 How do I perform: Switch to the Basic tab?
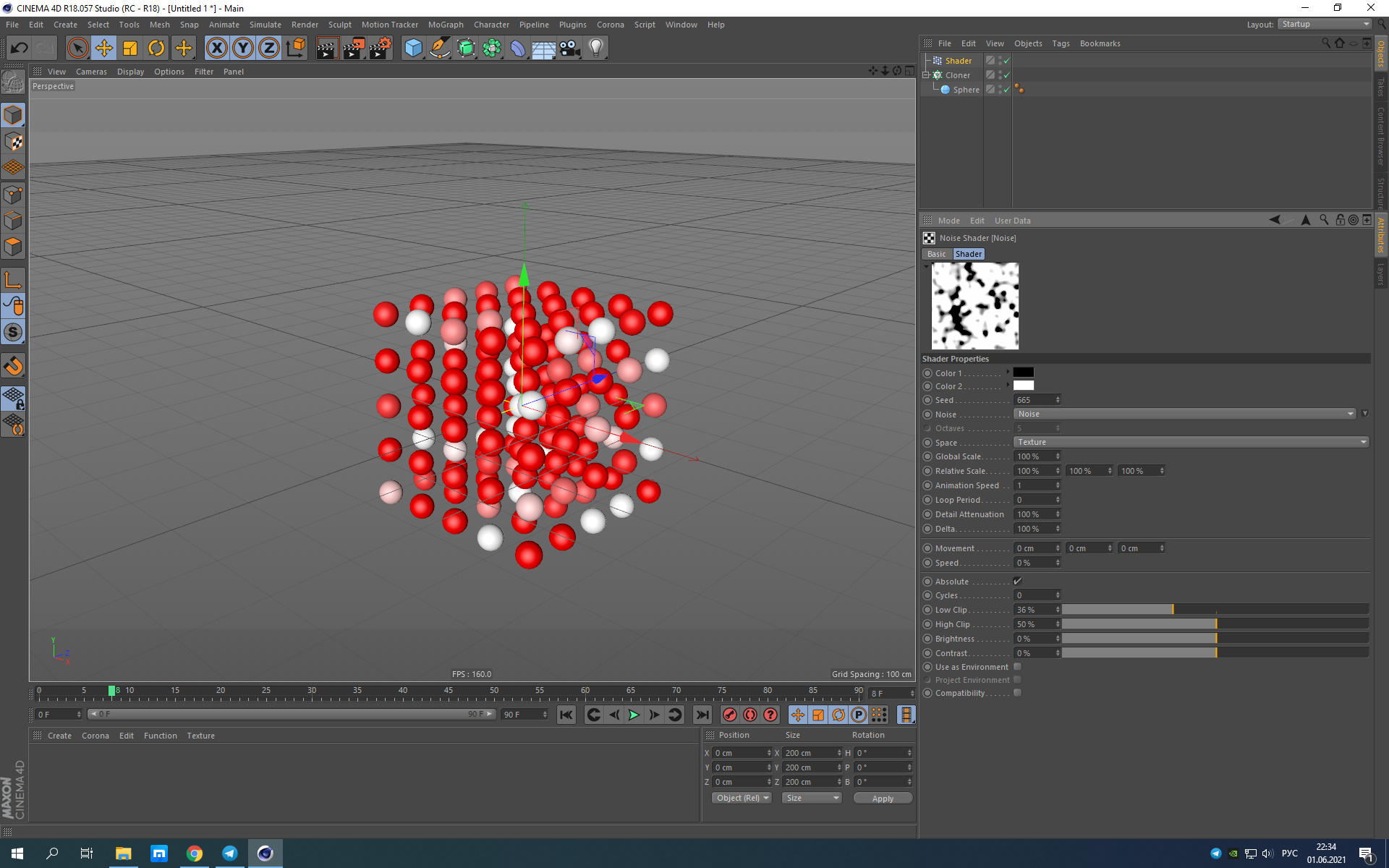pyautogui.click(x=936, y=254)
